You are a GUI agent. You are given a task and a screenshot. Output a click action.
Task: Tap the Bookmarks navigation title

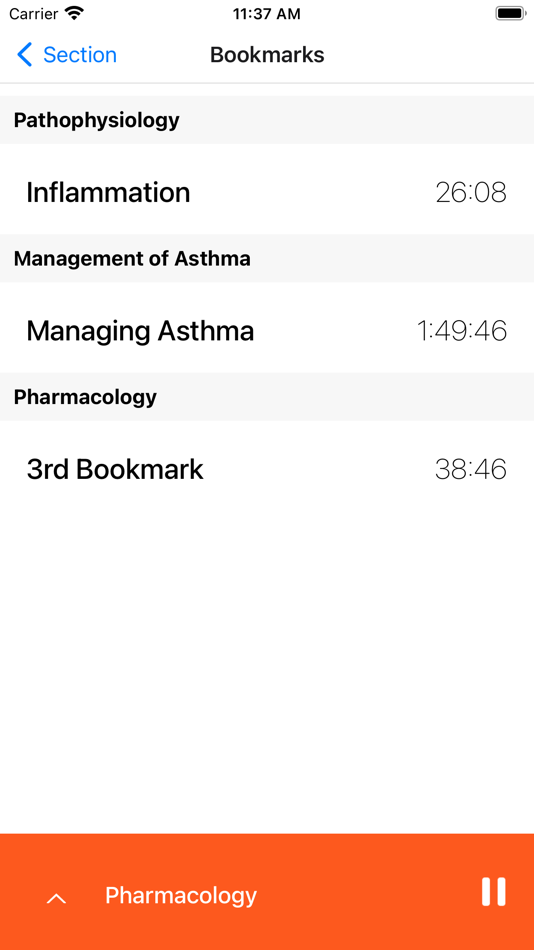tap(267, 55)
